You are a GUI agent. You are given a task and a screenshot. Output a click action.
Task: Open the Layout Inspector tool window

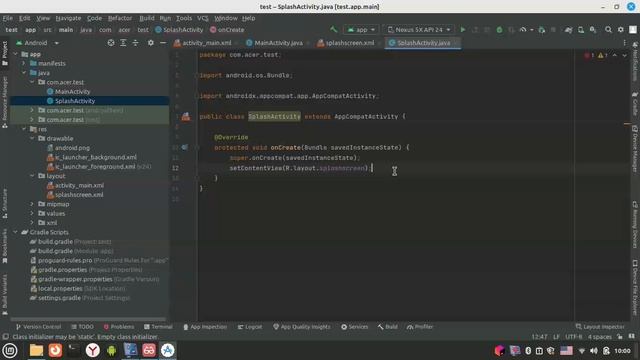coord(600,327)
